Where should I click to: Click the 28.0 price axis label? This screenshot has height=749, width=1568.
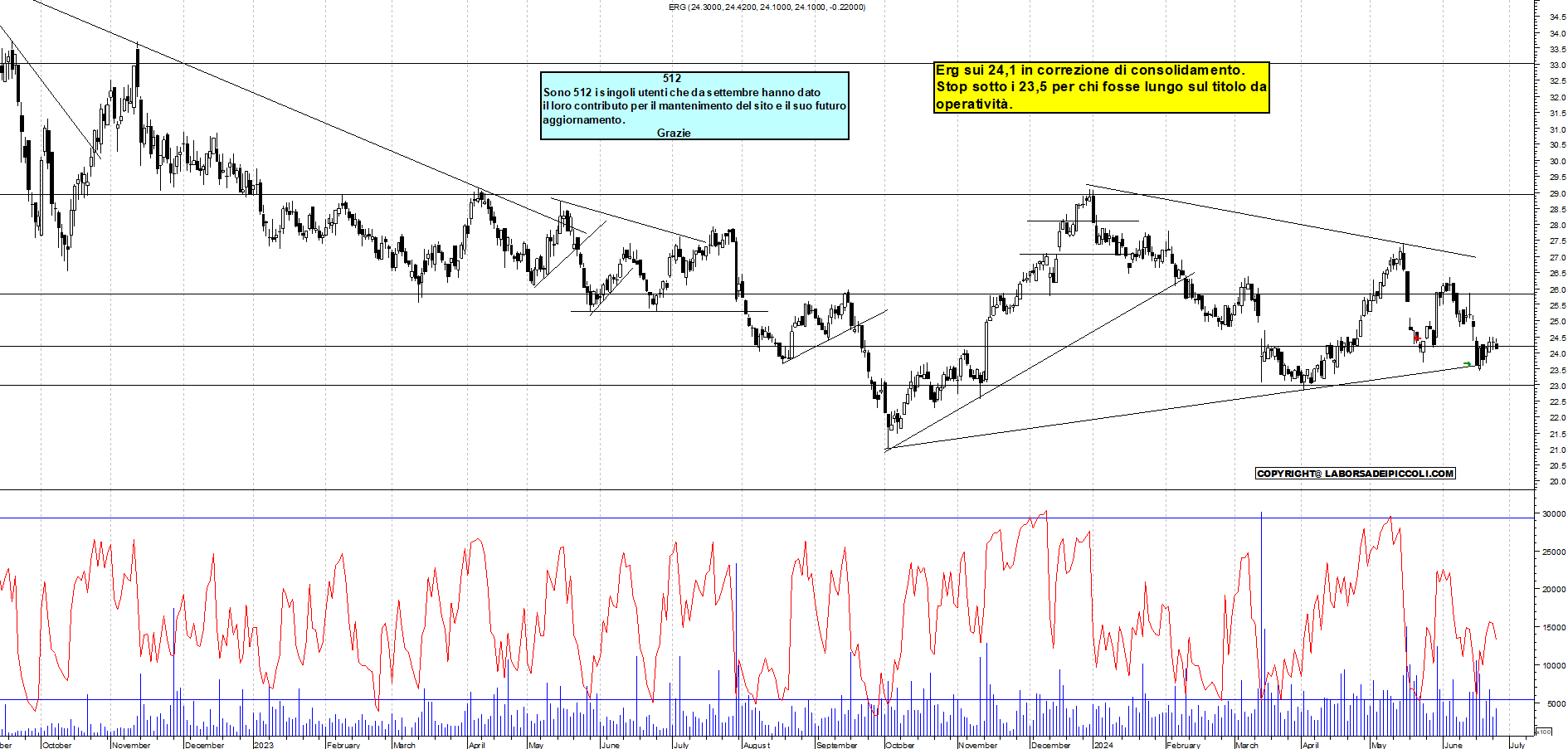click(x=1557, y=226)
